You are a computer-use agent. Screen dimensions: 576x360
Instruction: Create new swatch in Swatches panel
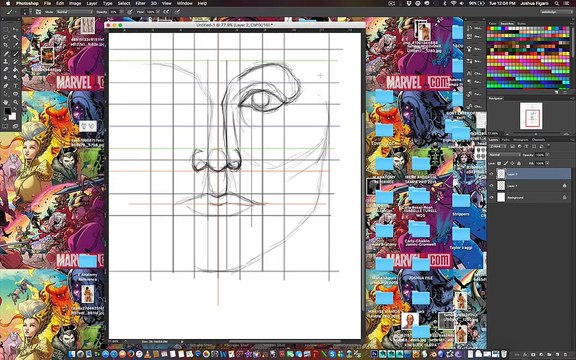tap(556, 92)
